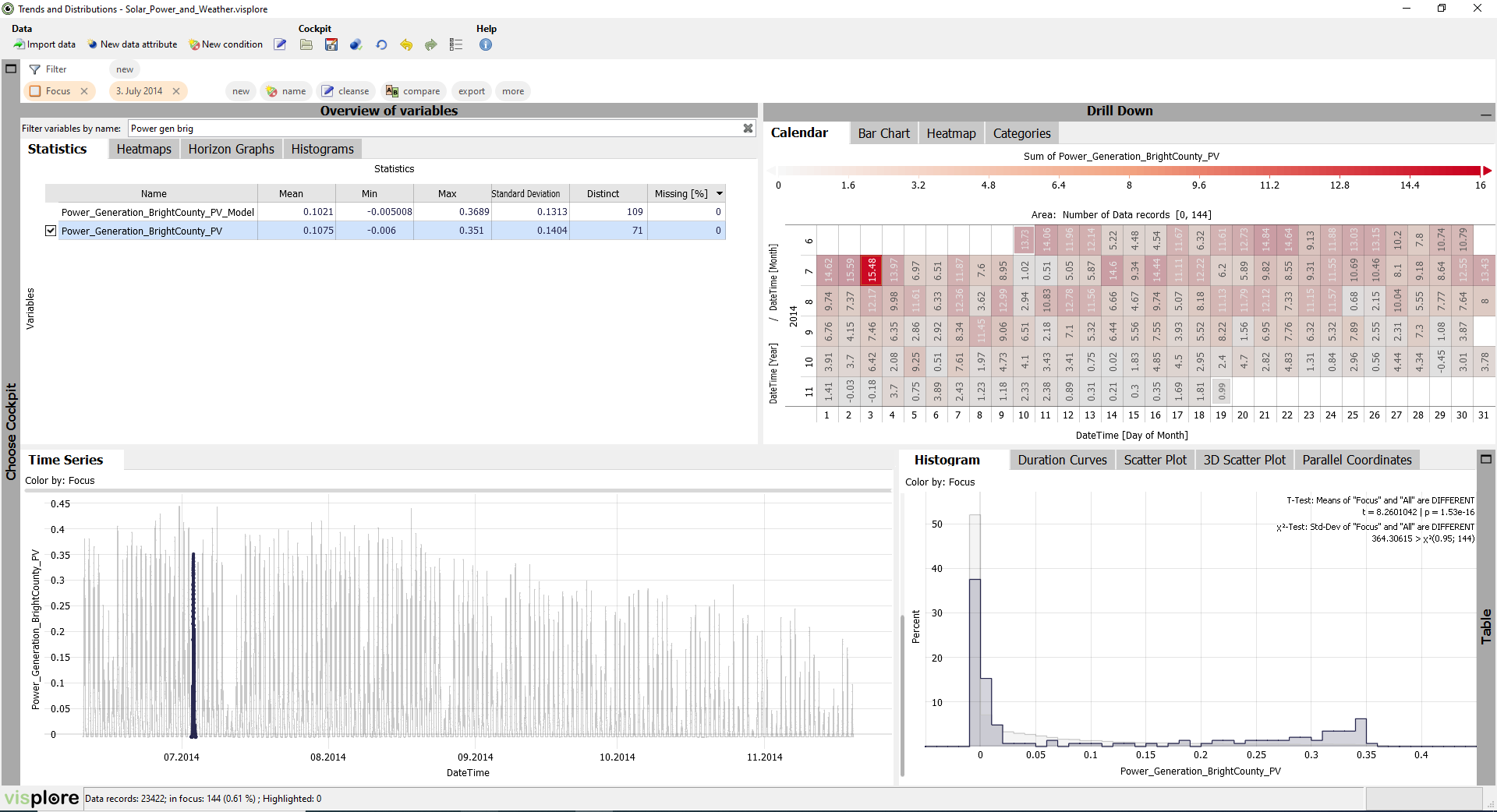Screen dimensions: 1497x812
Task: Click the calendar color scale bar
Action: tap(1129, 171)
